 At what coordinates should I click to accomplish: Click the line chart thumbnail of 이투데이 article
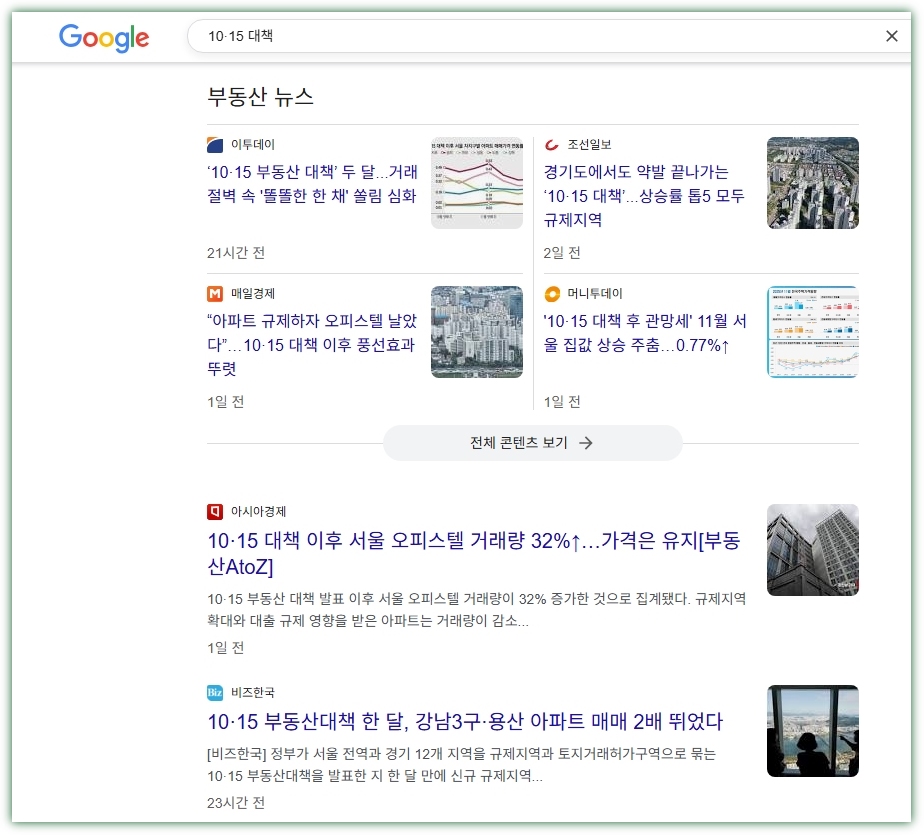(476, 183)
